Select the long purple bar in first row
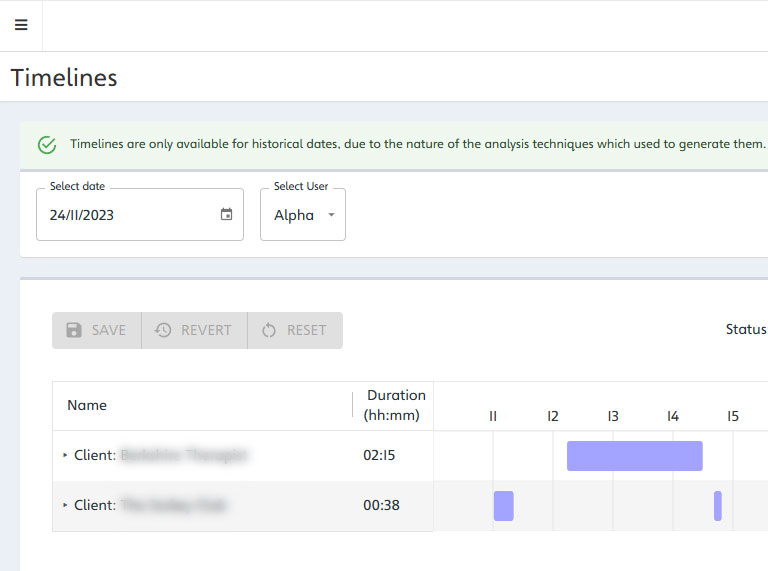The width and height of the screenshot is (768, 571). (x=634, y=455)
